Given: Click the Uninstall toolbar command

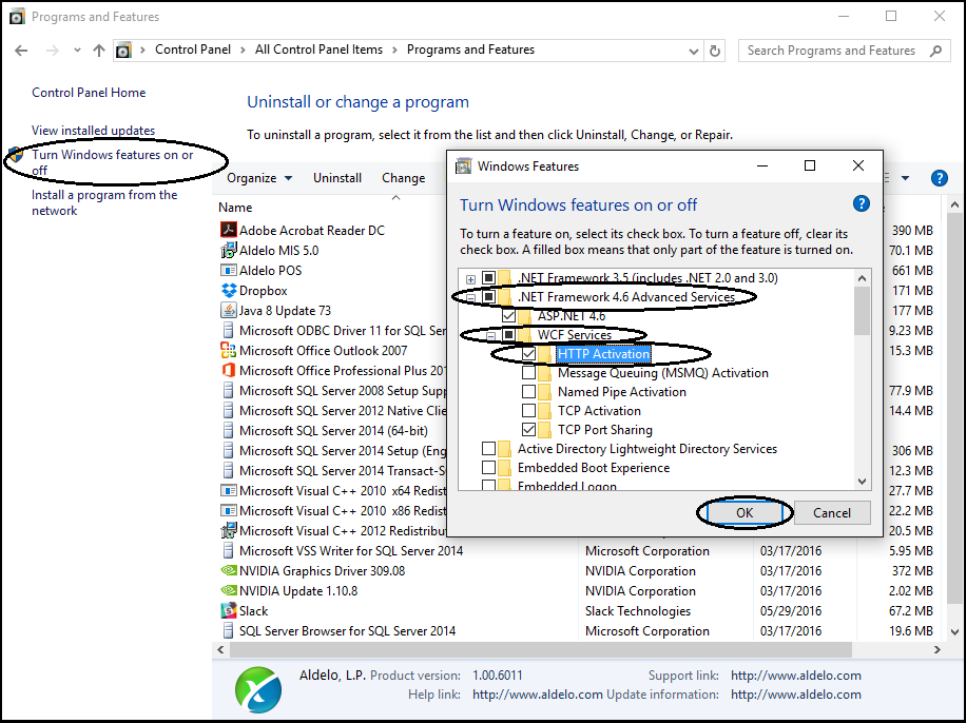Looking at the screenshot, I should pyautogui.click(x=337, y=178).
